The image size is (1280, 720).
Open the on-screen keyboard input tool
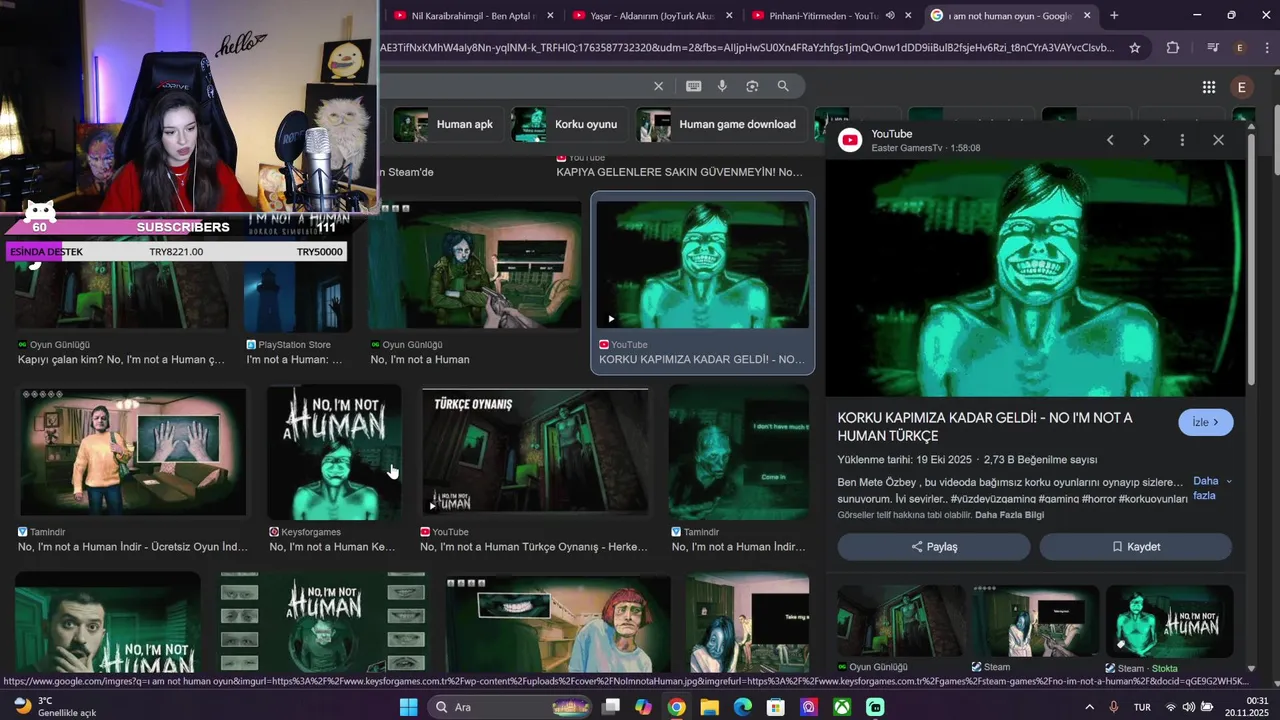point(693,86)
